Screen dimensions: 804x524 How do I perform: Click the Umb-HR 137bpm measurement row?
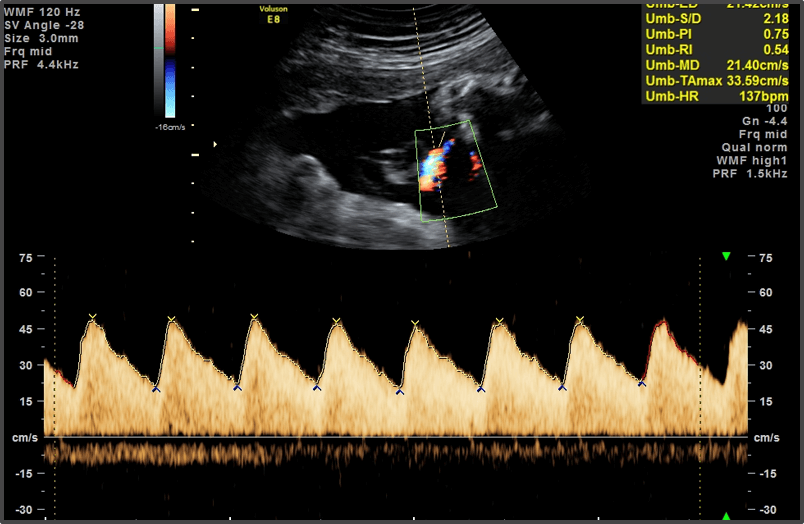click(716, 96)
